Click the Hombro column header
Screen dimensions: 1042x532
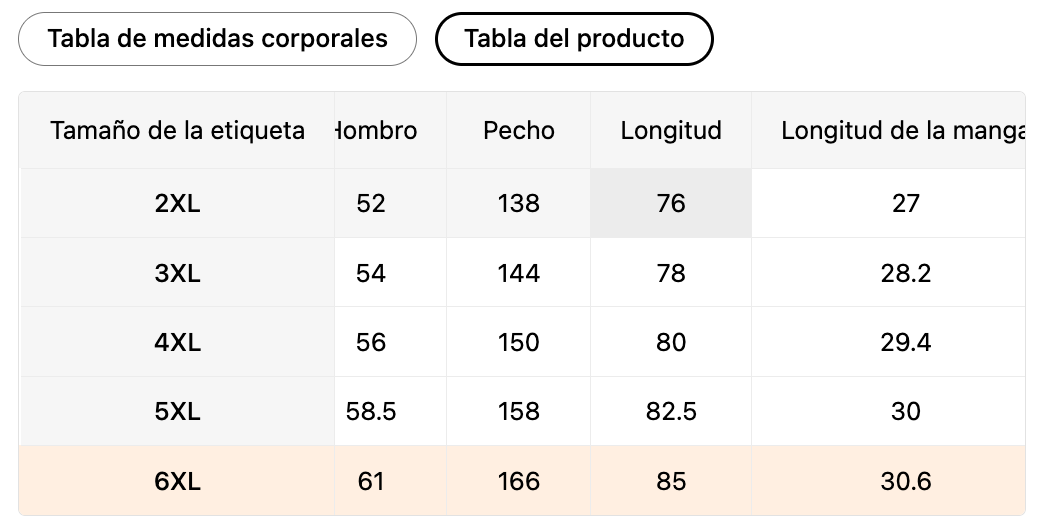(x=375, y=131)
